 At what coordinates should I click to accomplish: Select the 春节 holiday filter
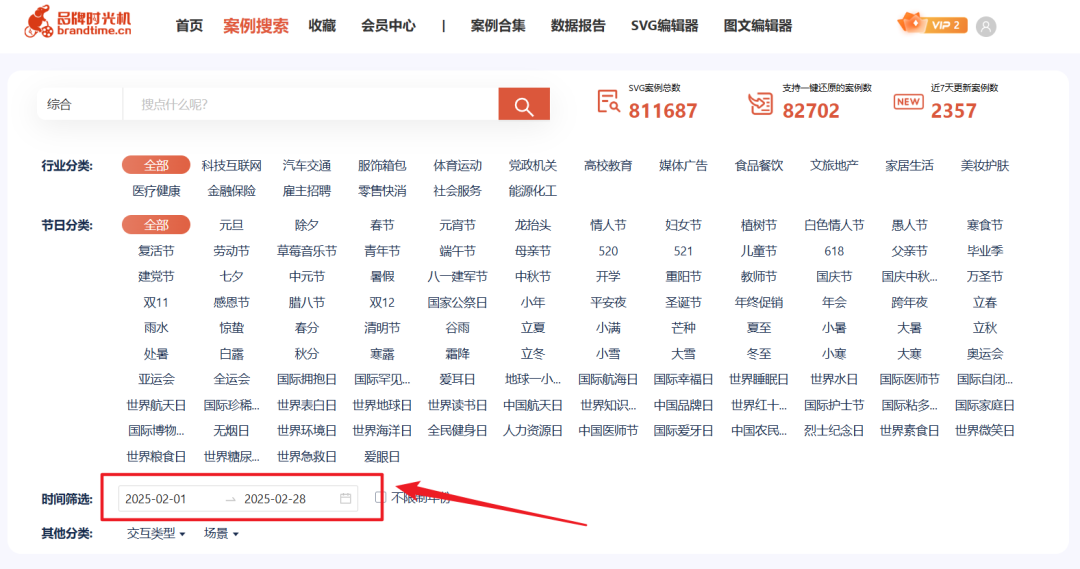point(382,225)
